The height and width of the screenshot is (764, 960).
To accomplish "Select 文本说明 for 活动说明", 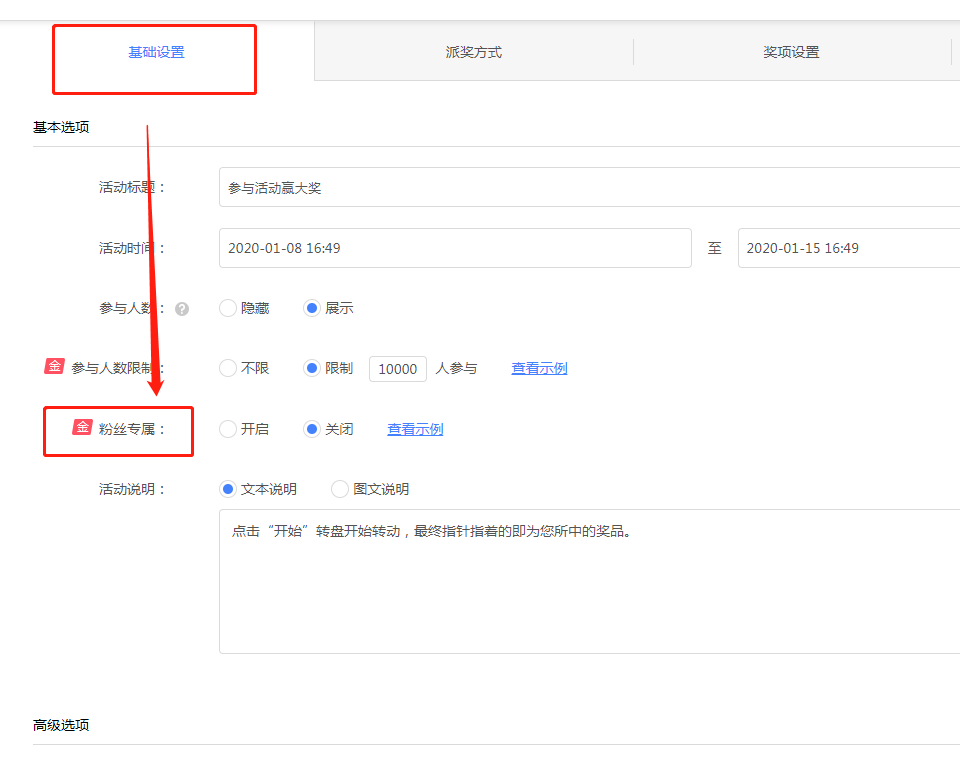I will pyautogui.click(x=228, y=489).
